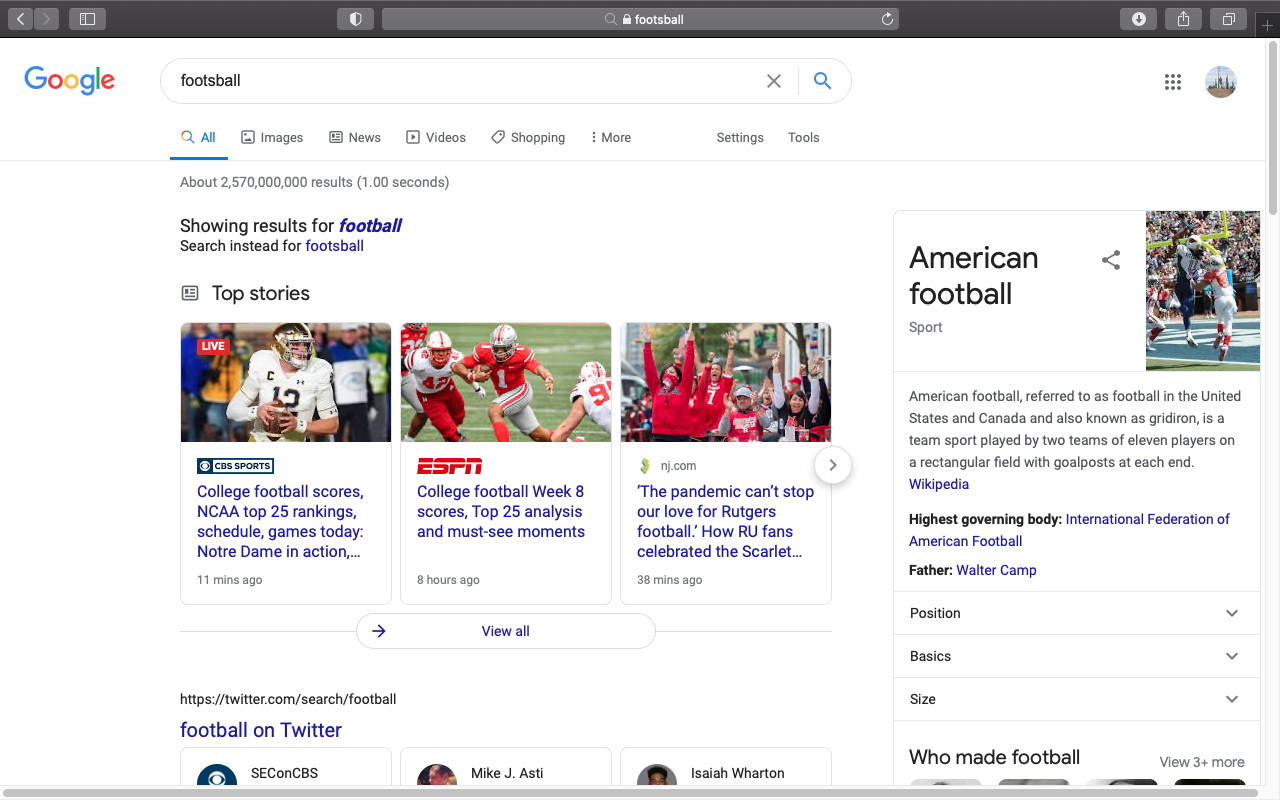The height and width of the screenshot is (800, 1280).
Task: Expand the Basics section
Action: coord(1076,656)
